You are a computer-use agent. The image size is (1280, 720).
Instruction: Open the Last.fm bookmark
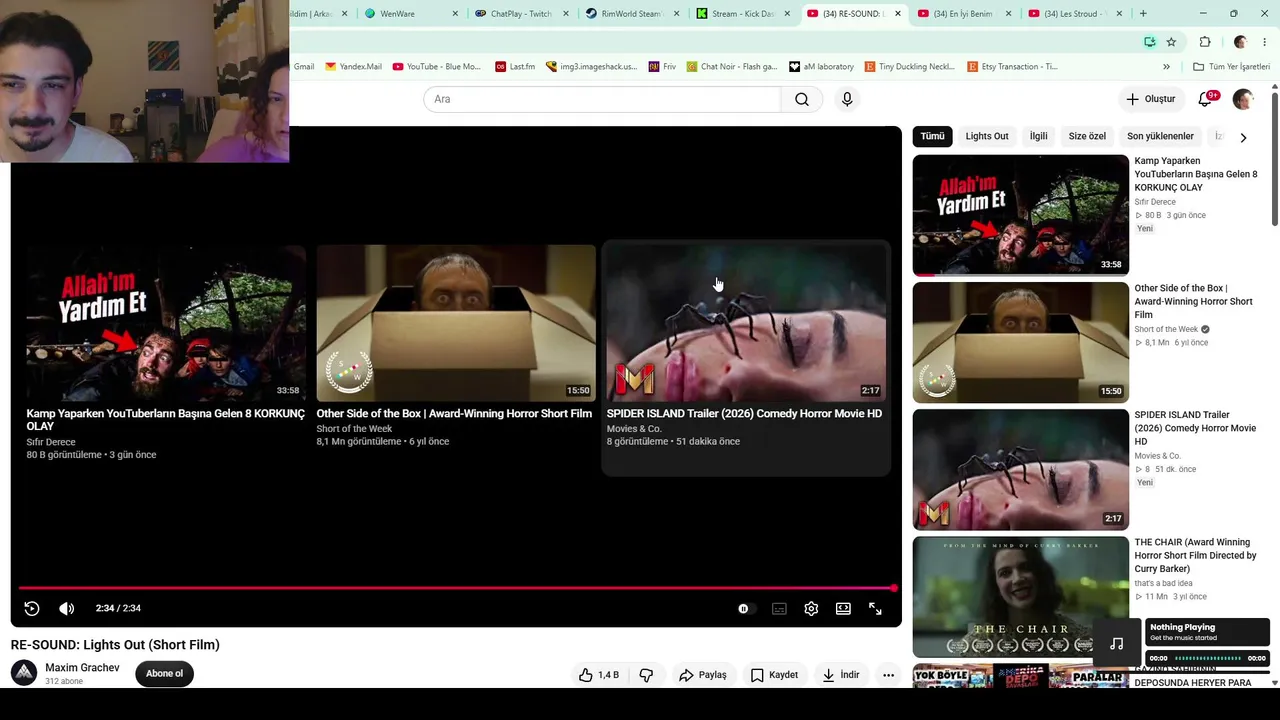tap(515, 67)
